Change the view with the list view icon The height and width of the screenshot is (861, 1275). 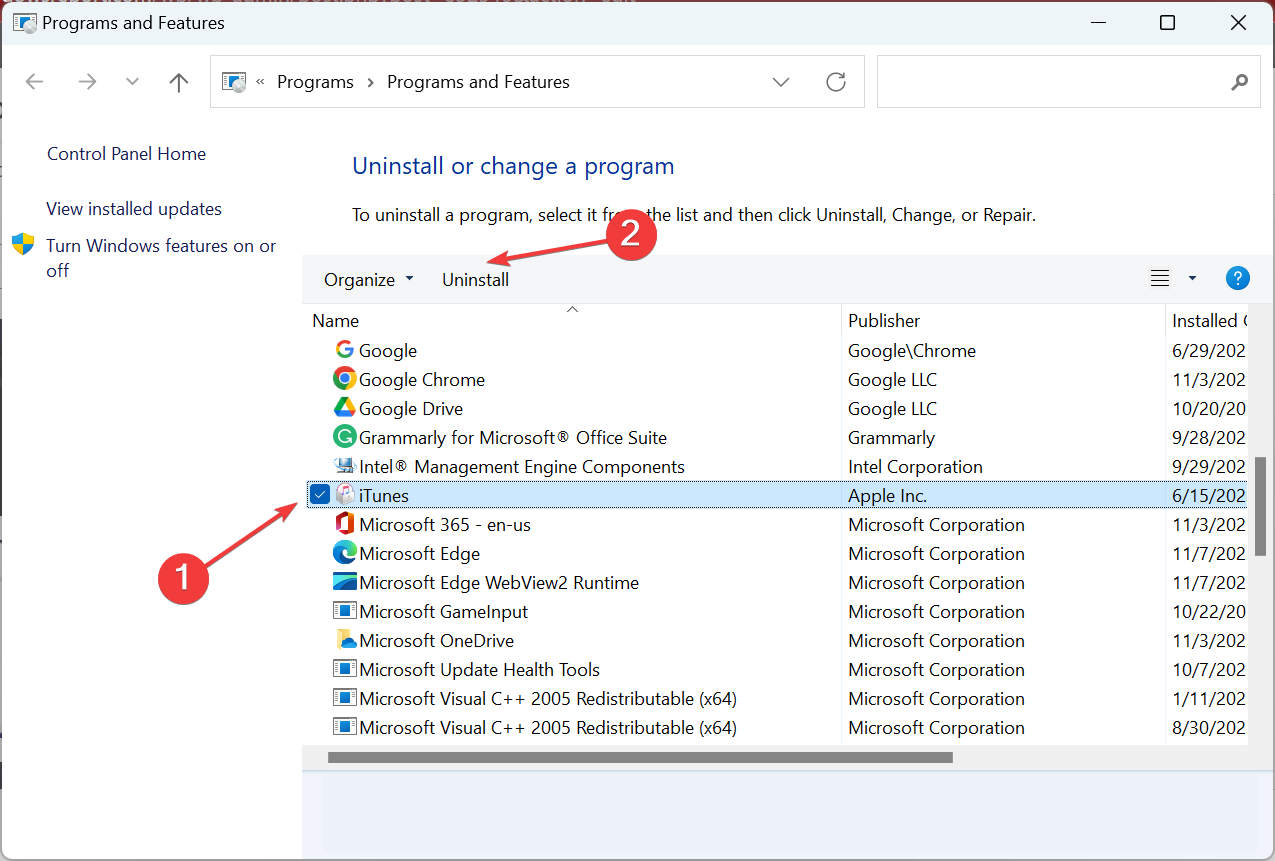[x=1160, y=279]
